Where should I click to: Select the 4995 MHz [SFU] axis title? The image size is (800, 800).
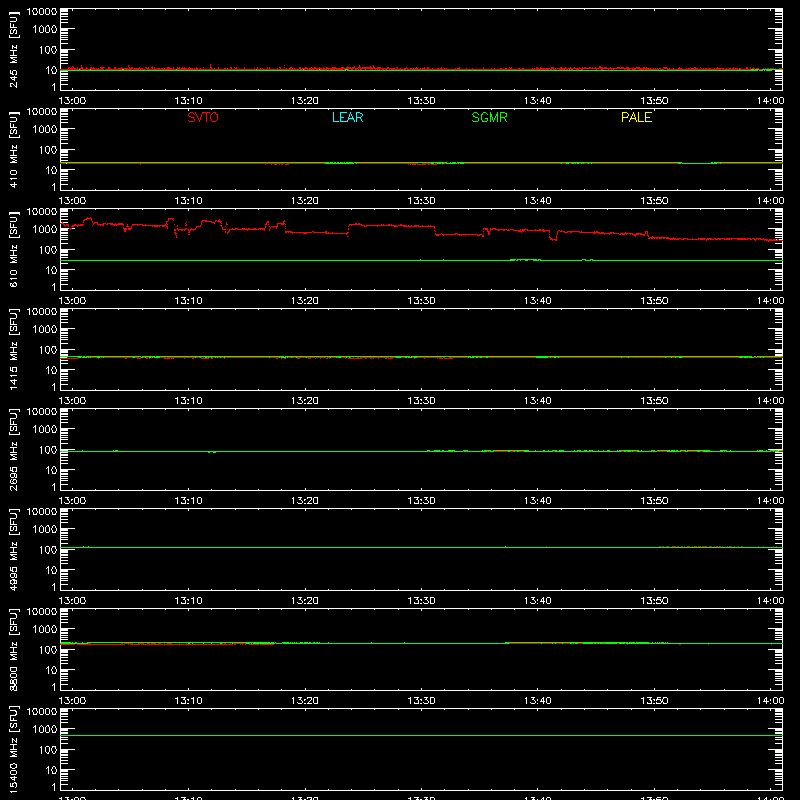click(x=13, y=549)
